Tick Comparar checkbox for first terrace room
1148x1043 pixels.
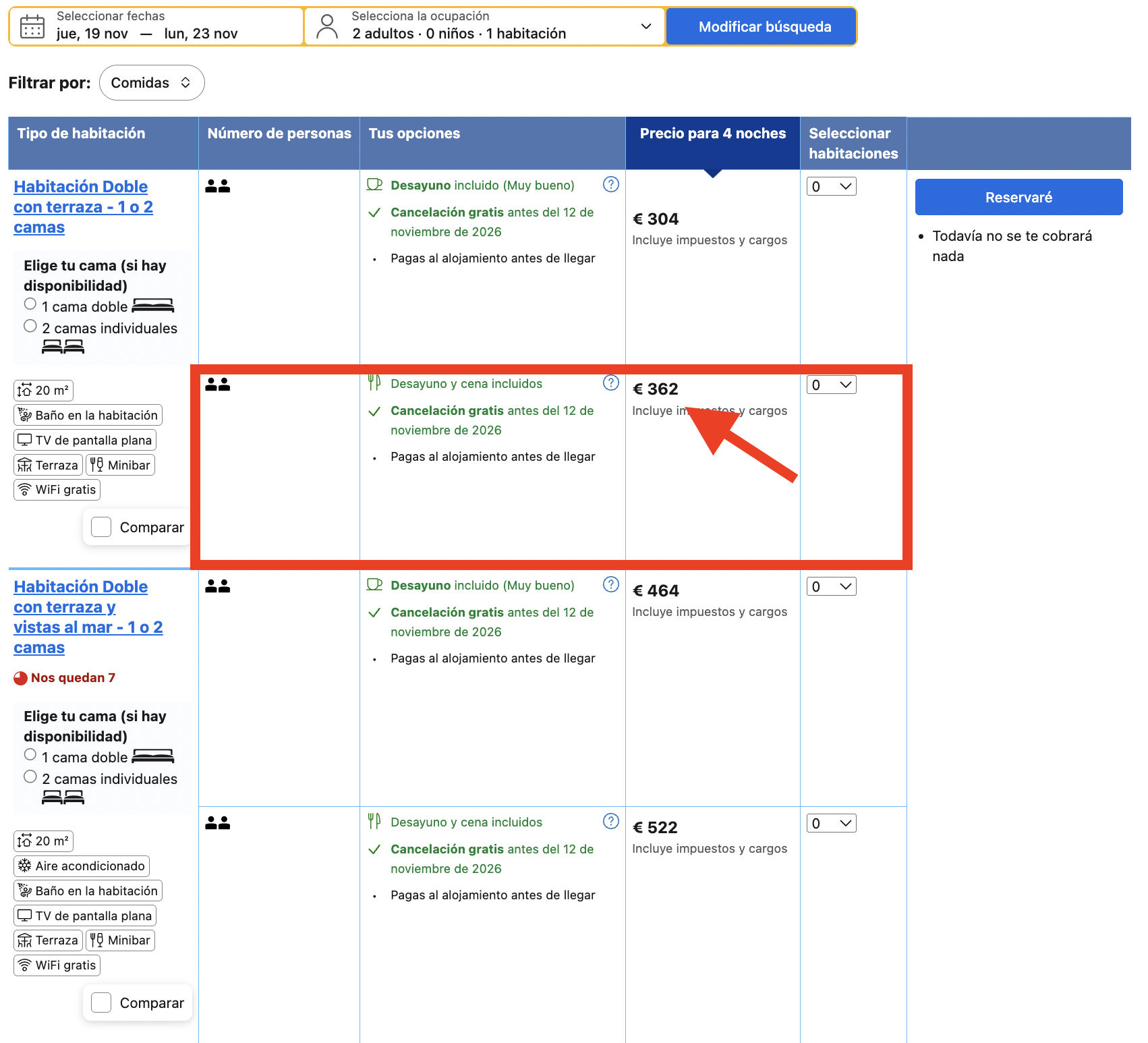coord(101,527)
